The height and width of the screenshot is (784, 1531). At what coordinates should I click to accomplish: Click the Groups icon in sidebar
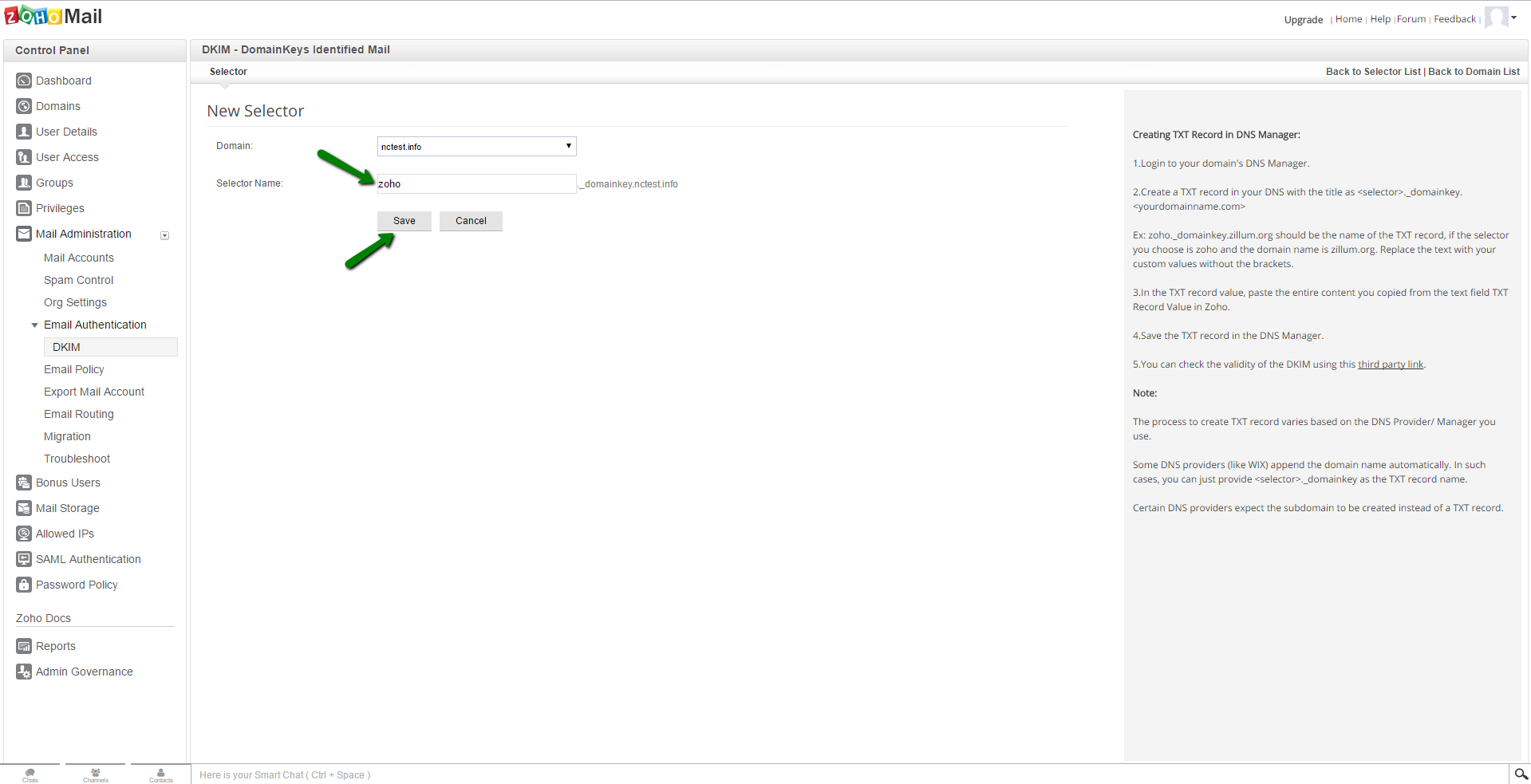coord(24,183)
